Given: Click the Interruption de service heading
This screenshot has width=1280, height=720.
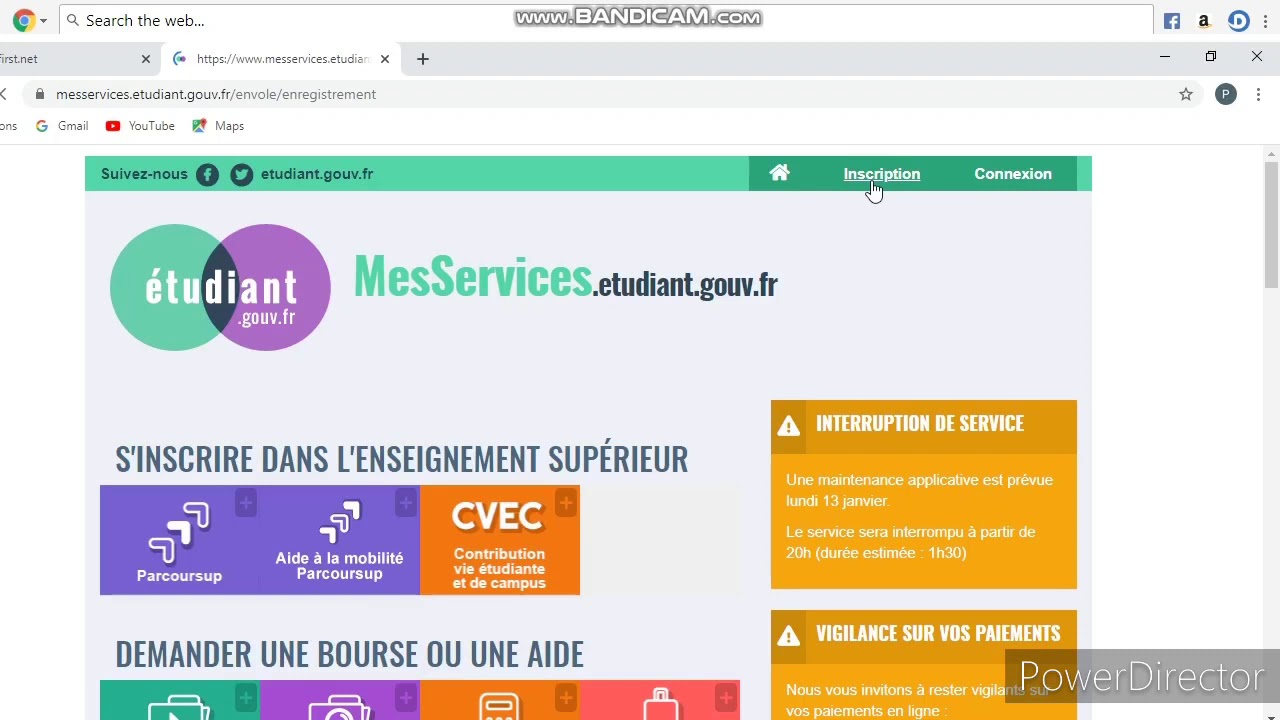Looking at the screenshot, I should (x=920, y=423).
